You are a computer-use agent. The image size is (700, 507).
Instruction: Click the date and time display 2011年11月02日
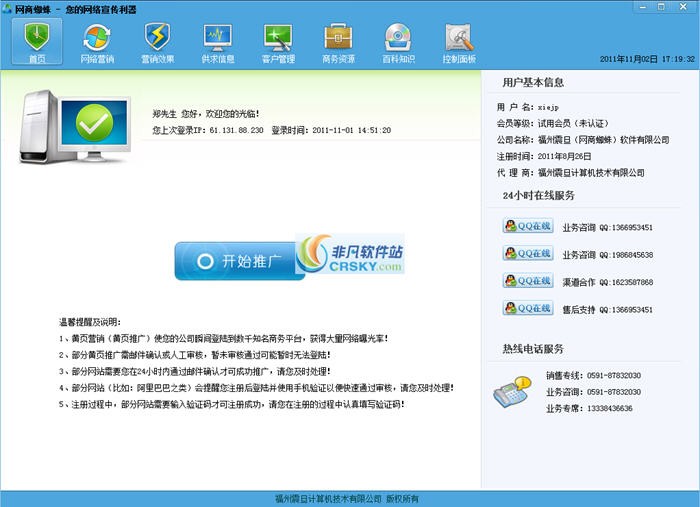pos(647,59)
